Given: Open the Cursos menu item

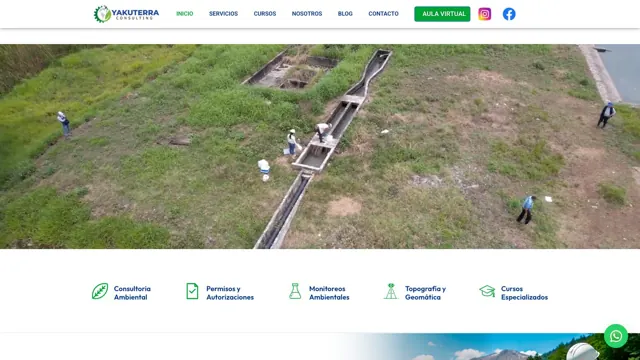Looking at the screenshot, I should click(x=265, y=14).
